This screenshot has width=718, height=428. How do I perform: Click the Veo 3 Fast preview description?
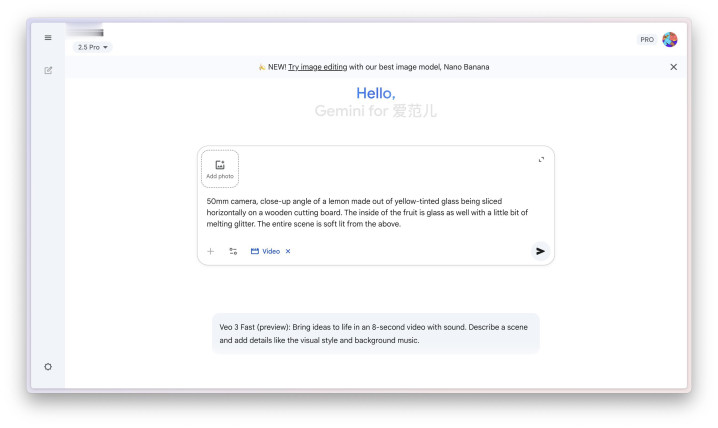tap(375, 334)
